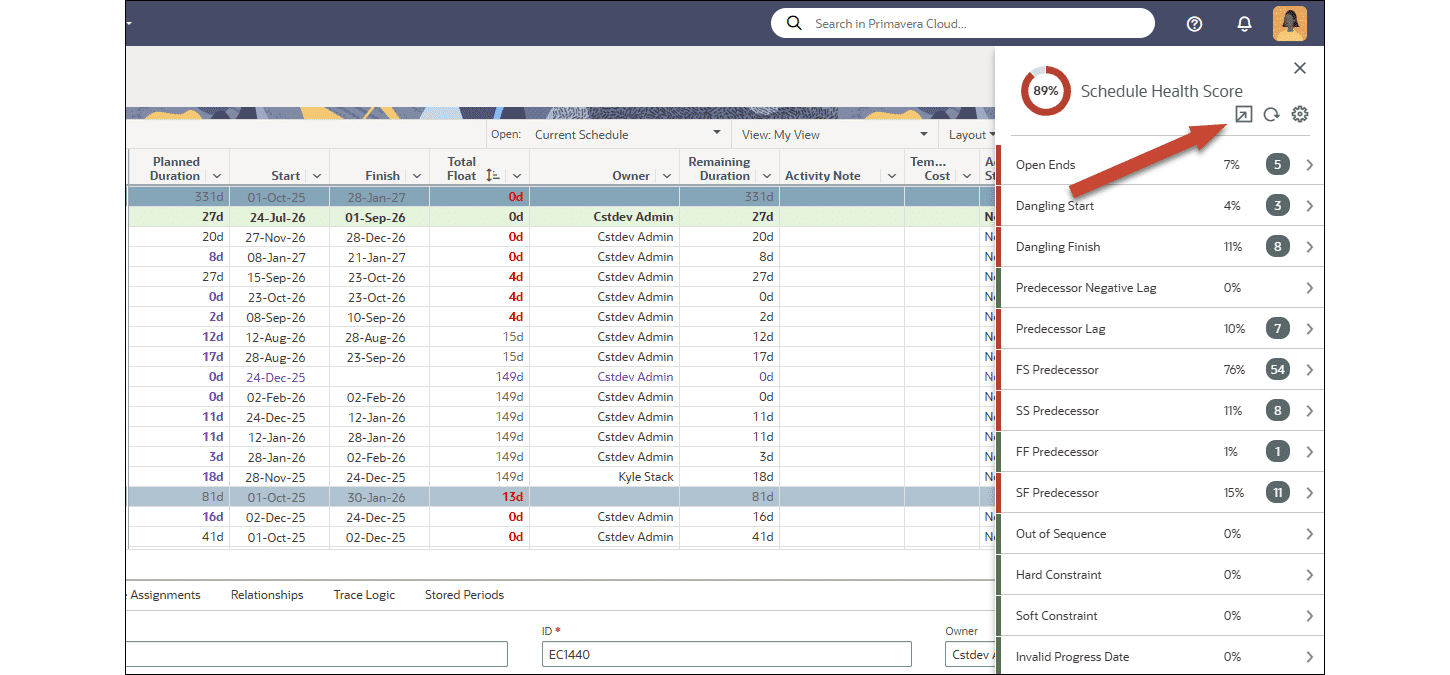
Task: Open the pop-out icon in Schedule Health Score
Action: pos(1243,114)
